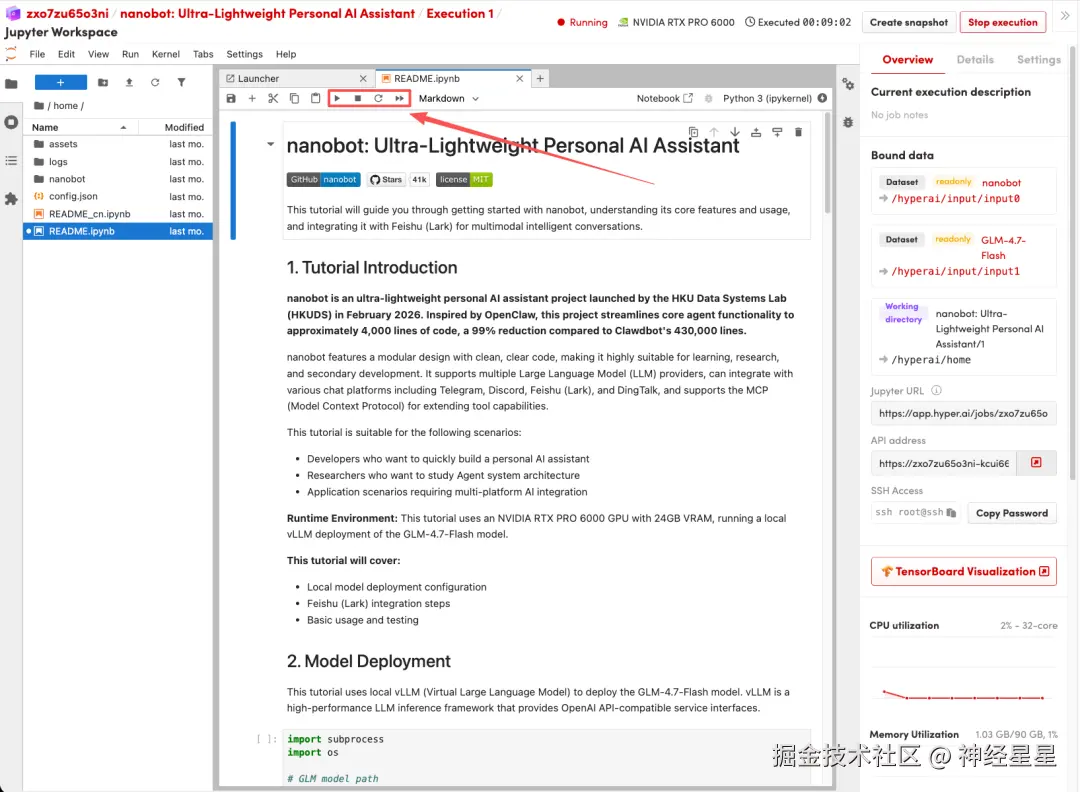Refresh the file browser list
The width and height of the screenshot is (1080, 792).
155,83
